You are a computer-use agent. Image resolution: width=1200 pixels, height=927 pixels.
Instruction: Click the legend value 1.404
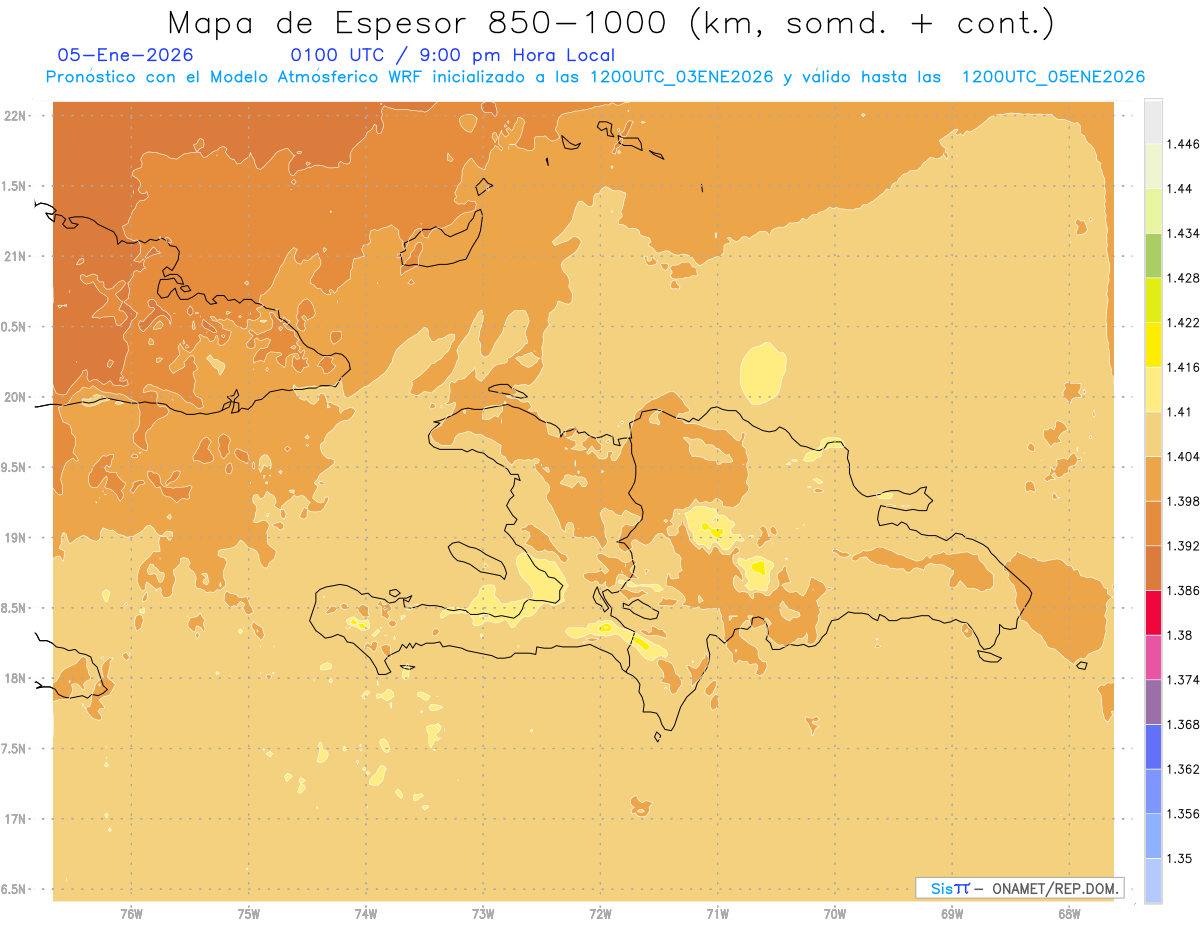pyautogui.click(x=1182, y=456)
